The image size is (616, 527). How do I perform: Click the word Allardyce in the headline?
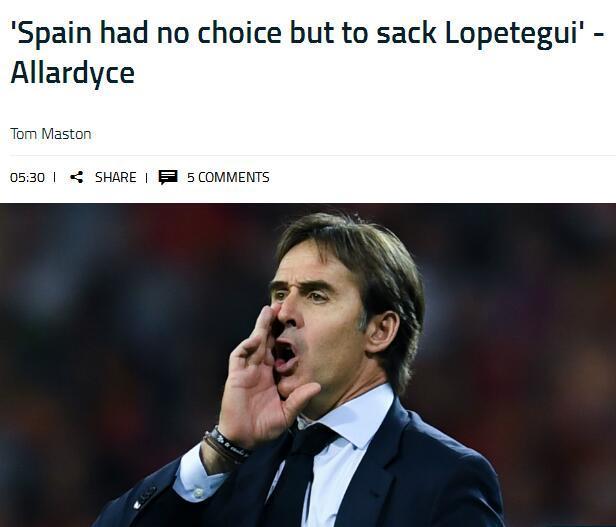click(x=73, y=73)
